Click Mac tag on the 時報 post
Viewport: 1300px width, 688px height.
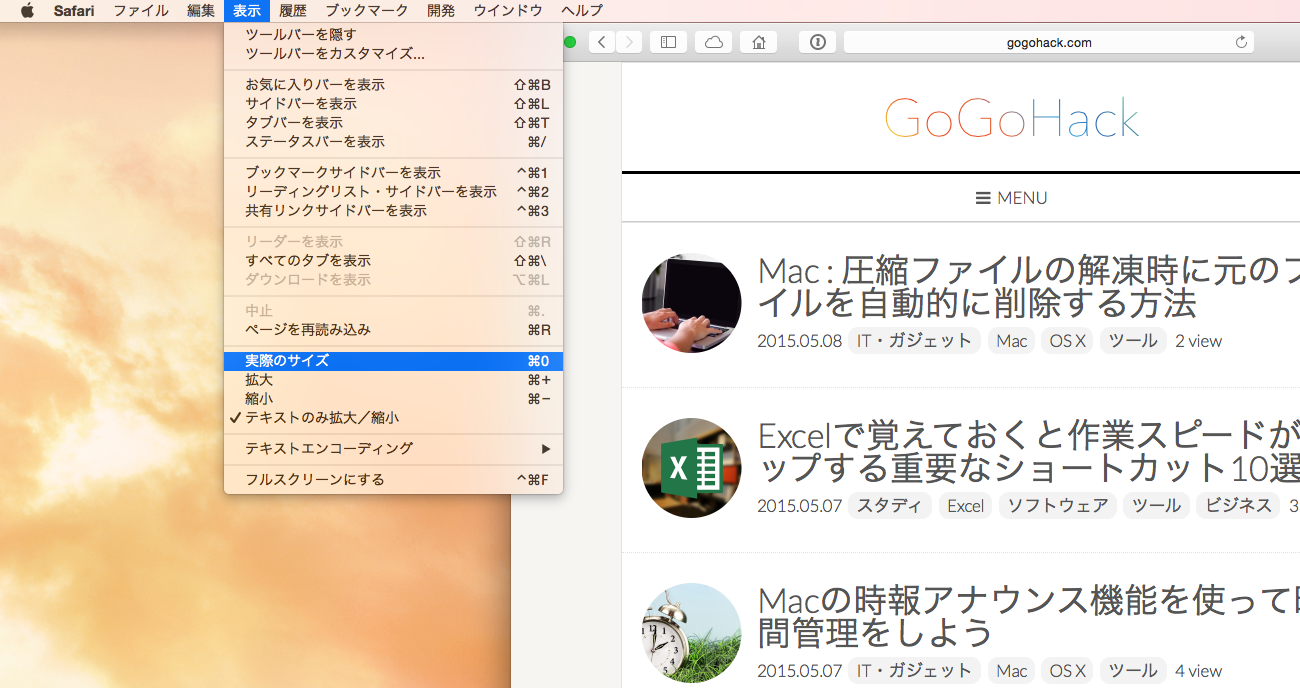coord(1011,671)
